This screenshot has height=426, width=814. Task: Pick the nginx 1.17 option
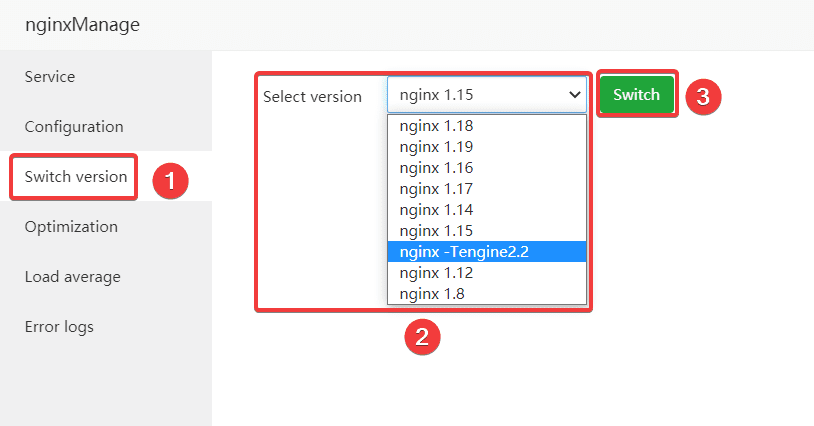coord(436,189)
